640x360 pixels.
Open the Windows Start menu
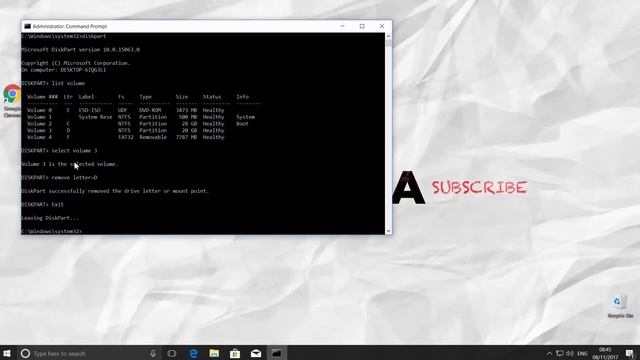[x=7, y=353]
